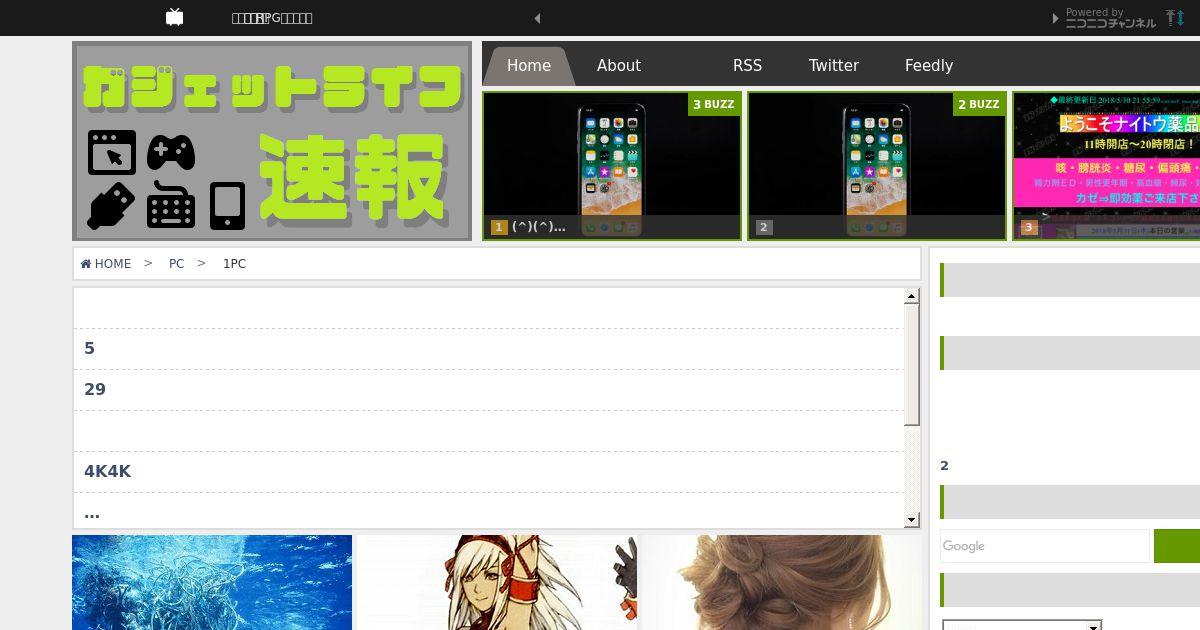Viewport: 1200px width, 630px height.
Task: Click the sidebar link labeled 2
Action: click(x=944, y=466)
